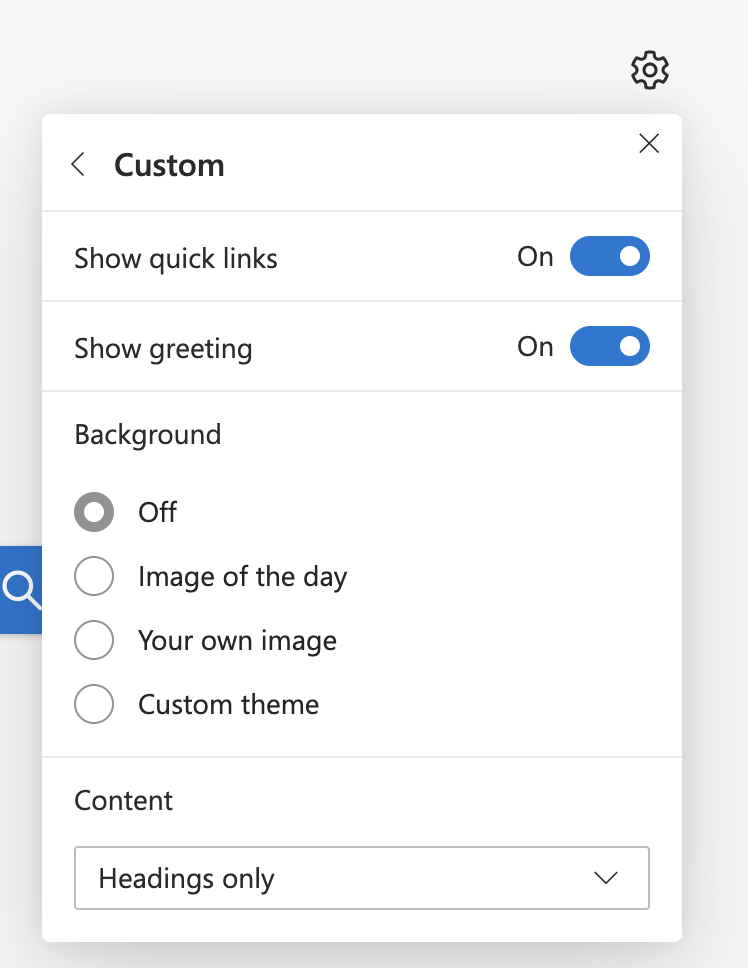Click the Custom panel title
The image size is (748, 968).
tap(169, 165)
